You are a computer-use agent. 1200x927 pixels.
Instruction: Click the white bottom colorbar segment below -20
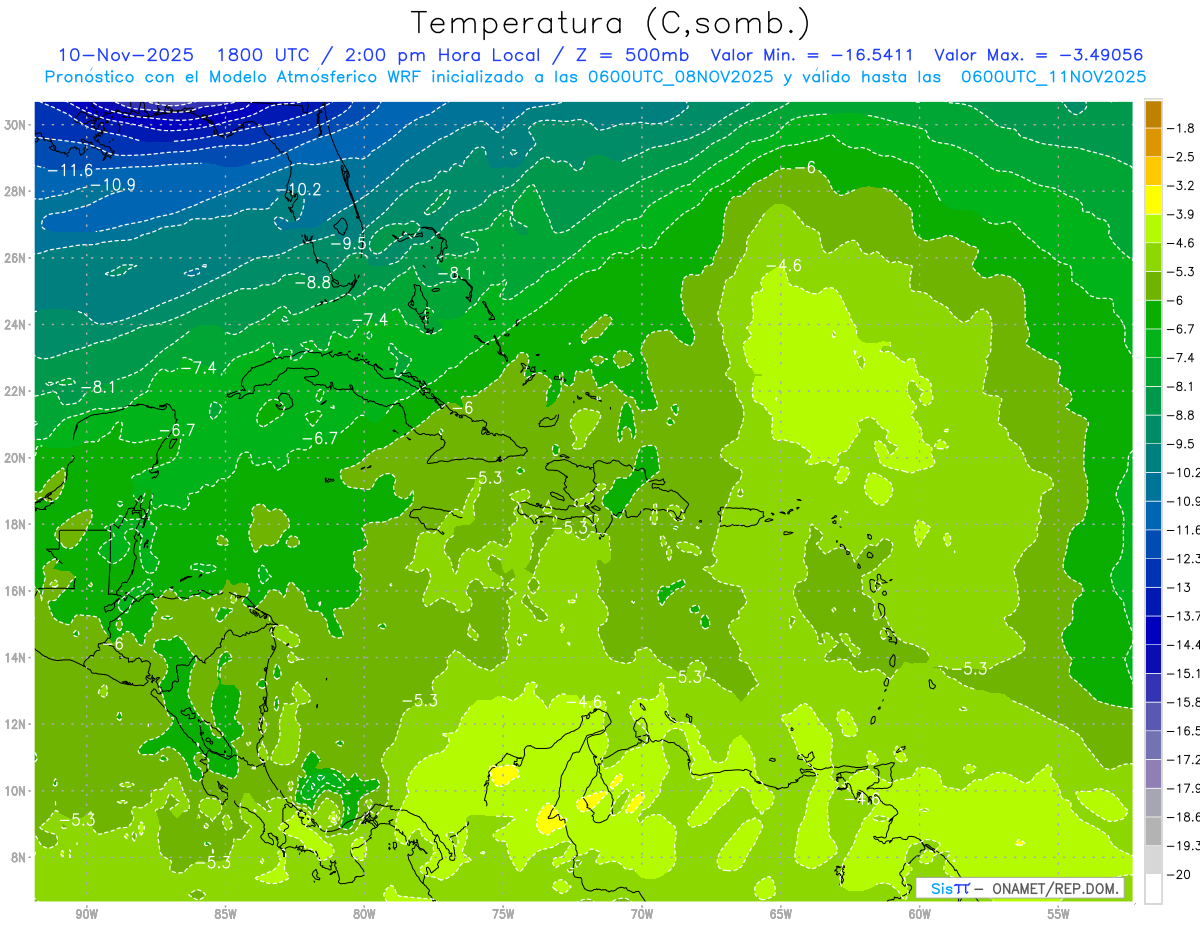coord(1153,889)
